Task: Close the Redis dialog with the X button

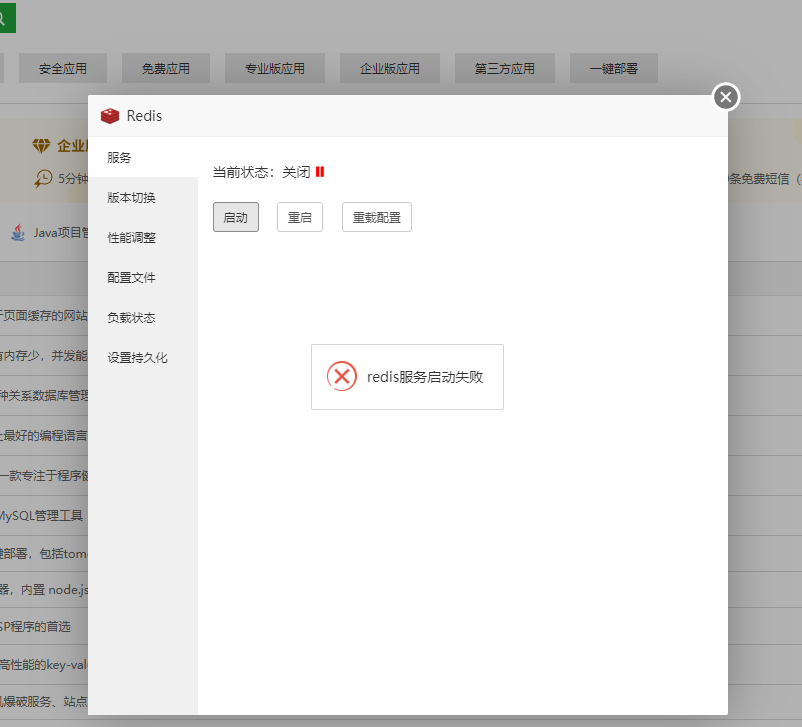Action: tap(726, 97)
